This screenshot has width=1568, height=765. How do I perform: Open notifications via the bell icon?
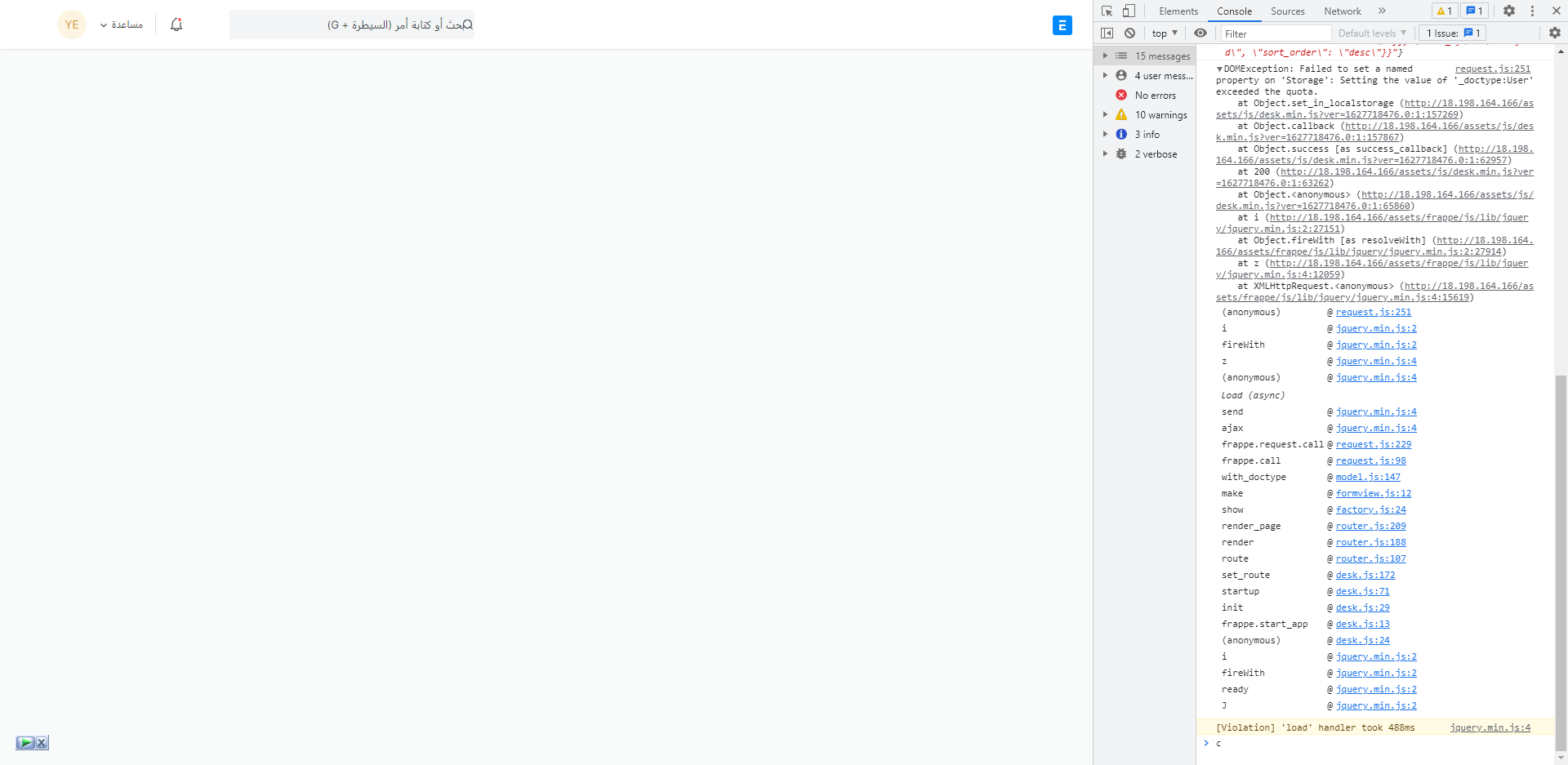coord(176,24)
